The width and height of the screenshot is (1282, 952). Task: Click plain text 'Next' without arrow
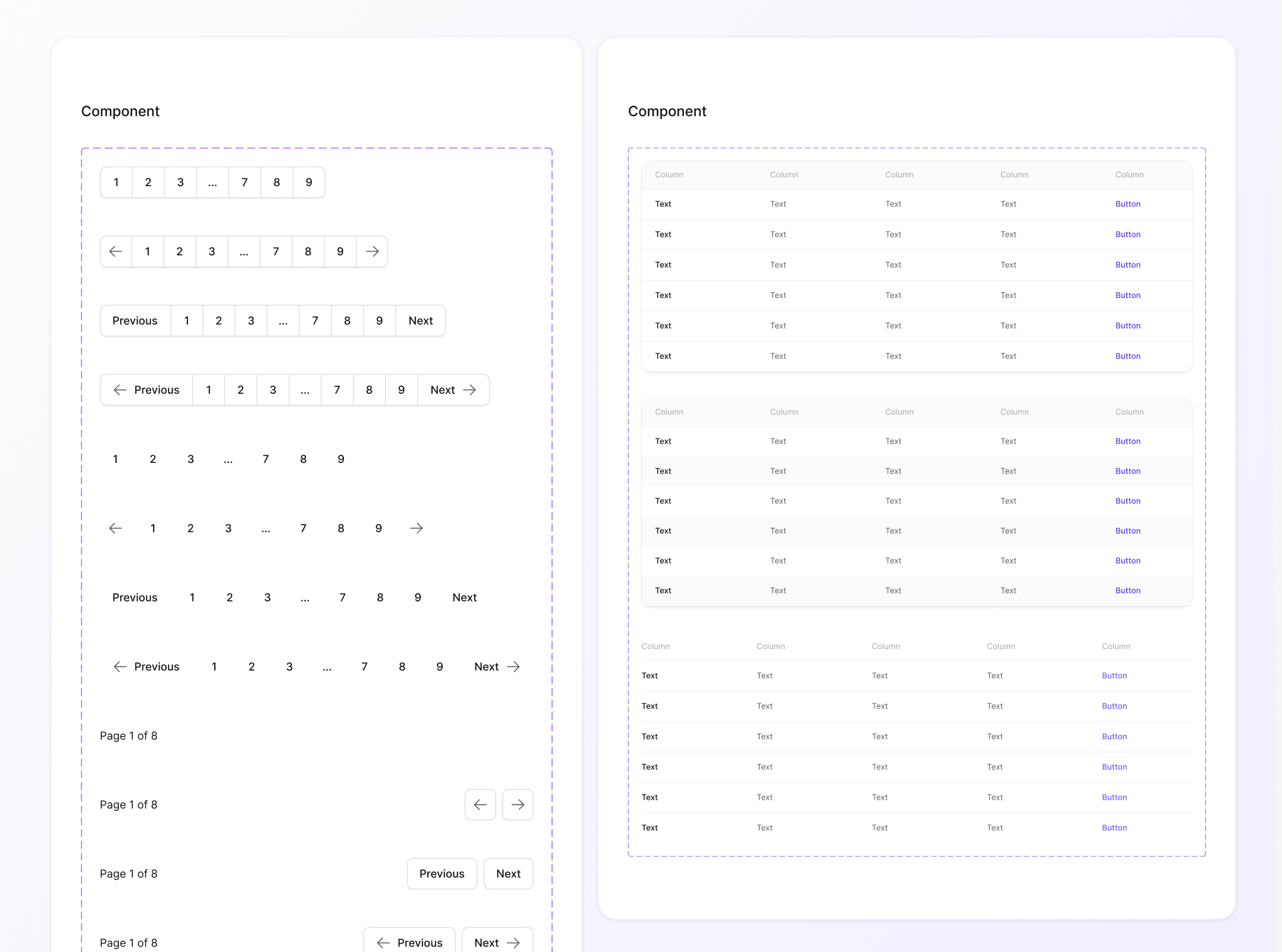[464, 597]
